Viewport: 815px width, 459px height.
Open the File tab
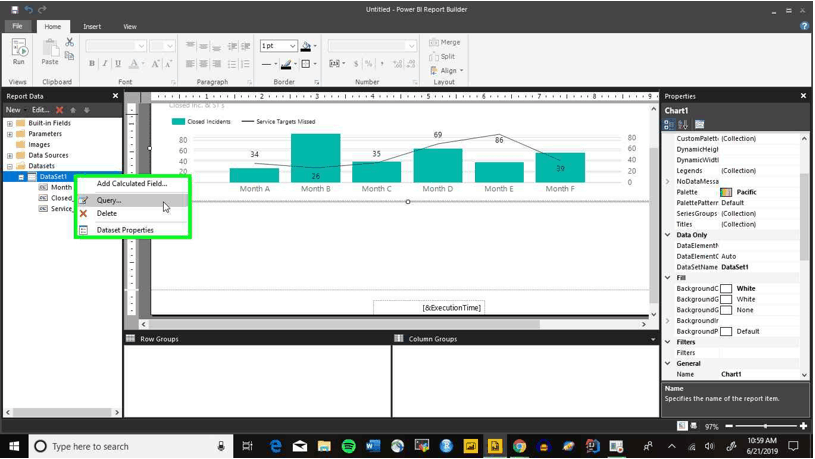(17, 26)
